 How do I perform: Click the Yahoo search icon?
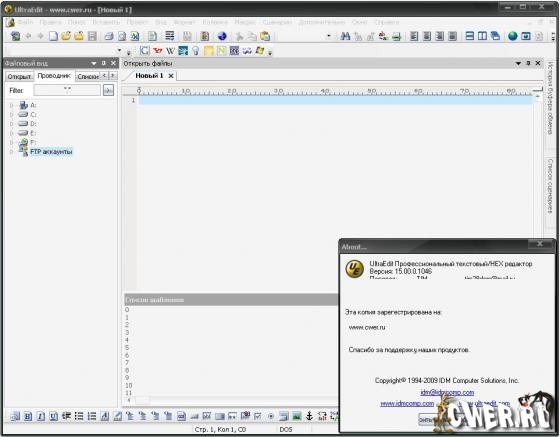pos(157,51)
